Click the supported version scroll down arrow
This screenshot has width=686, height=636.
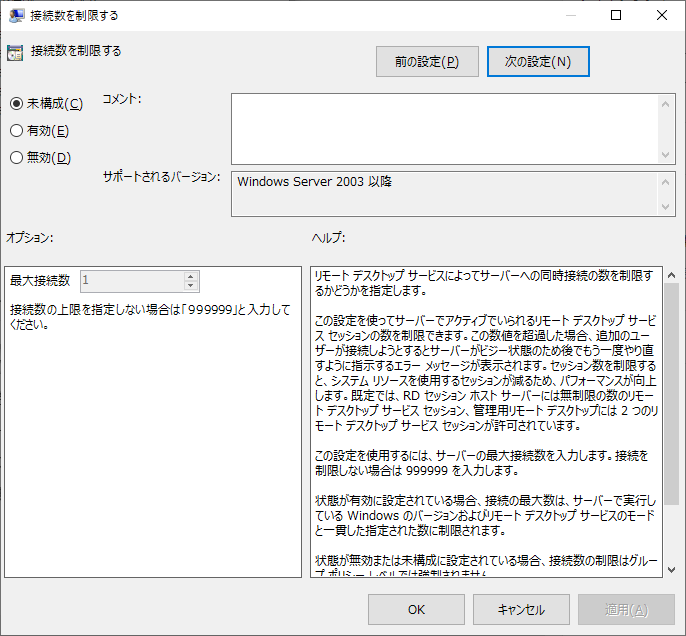tap(665, 206)
